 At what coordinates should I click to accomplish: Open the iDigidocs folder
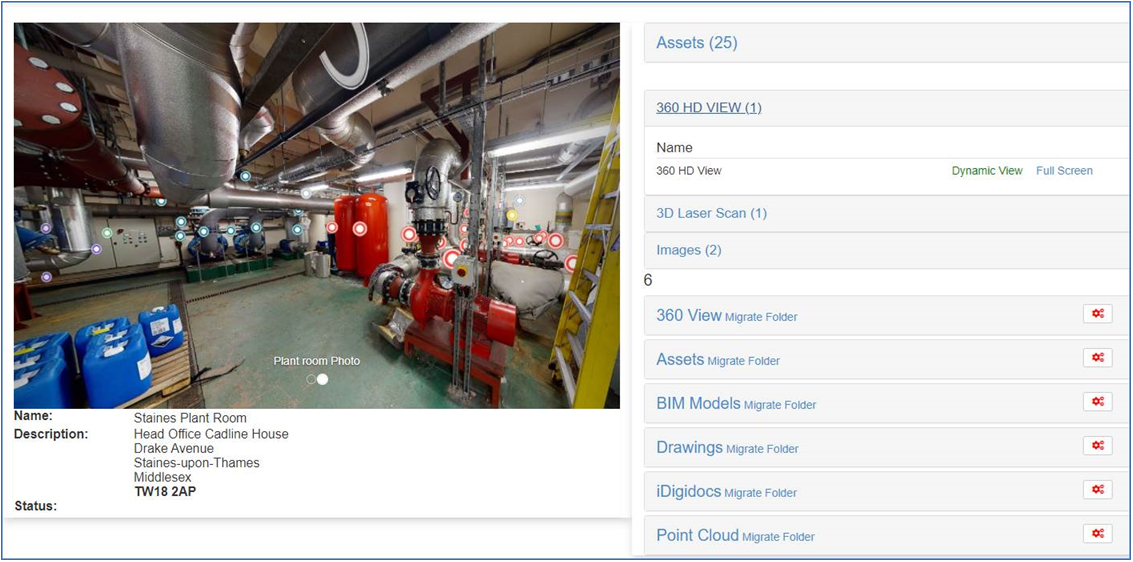click(x=689, y=492)
